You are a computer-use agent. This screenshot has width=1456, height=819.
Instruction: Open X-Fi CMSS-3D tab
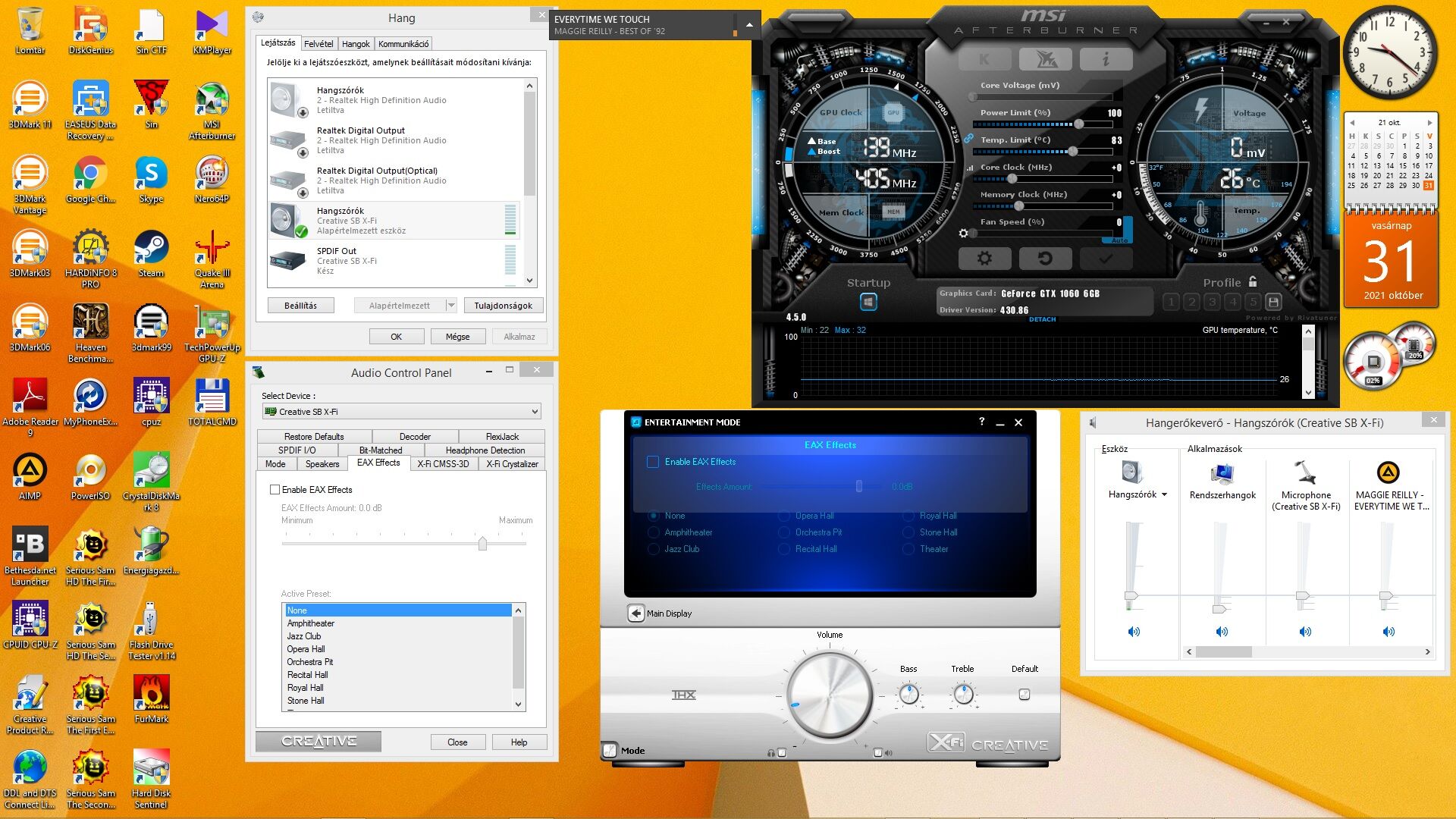click(443, 464)
